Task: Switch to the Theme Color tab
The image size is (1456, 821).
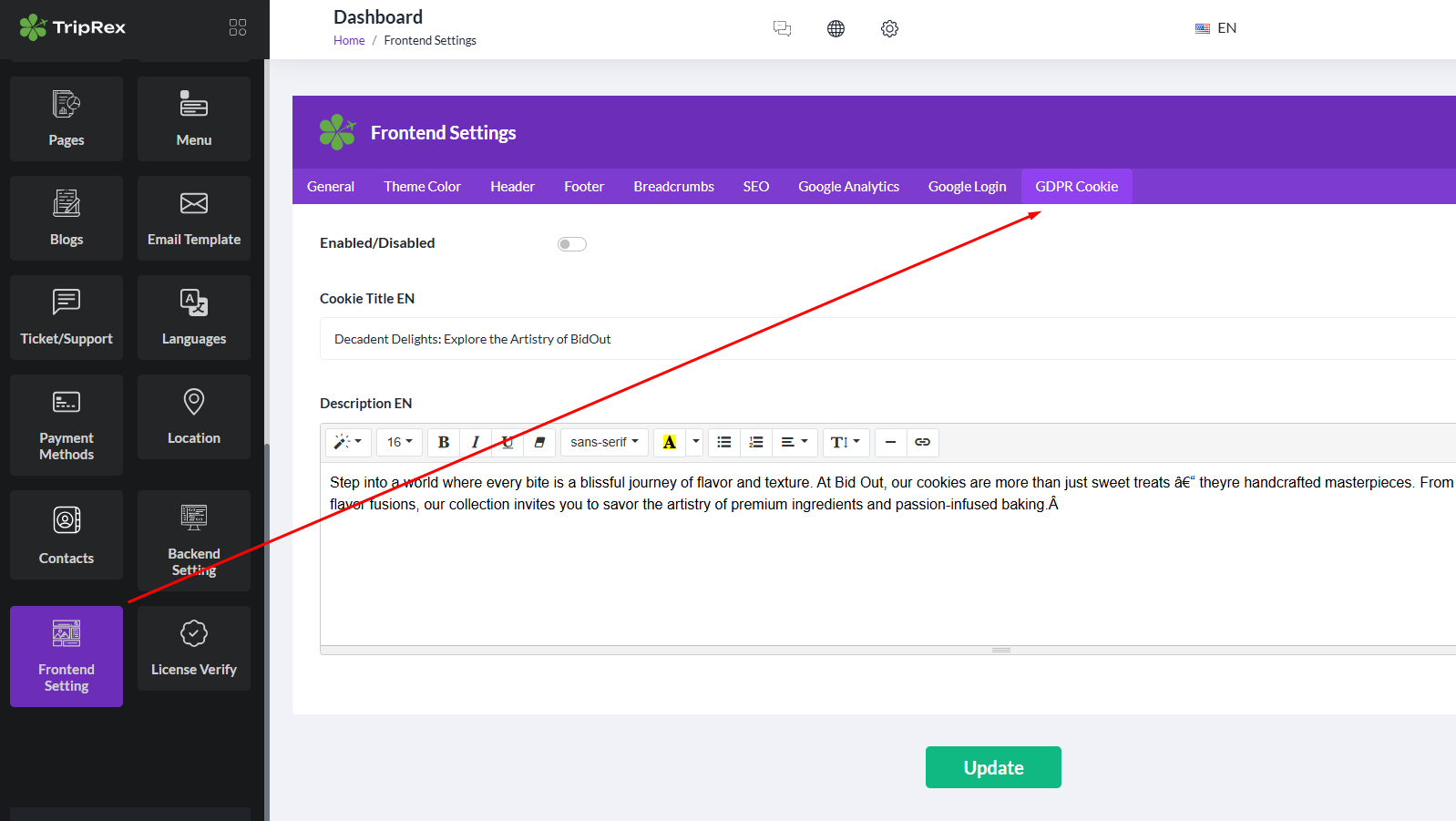Action: (422, 186)
